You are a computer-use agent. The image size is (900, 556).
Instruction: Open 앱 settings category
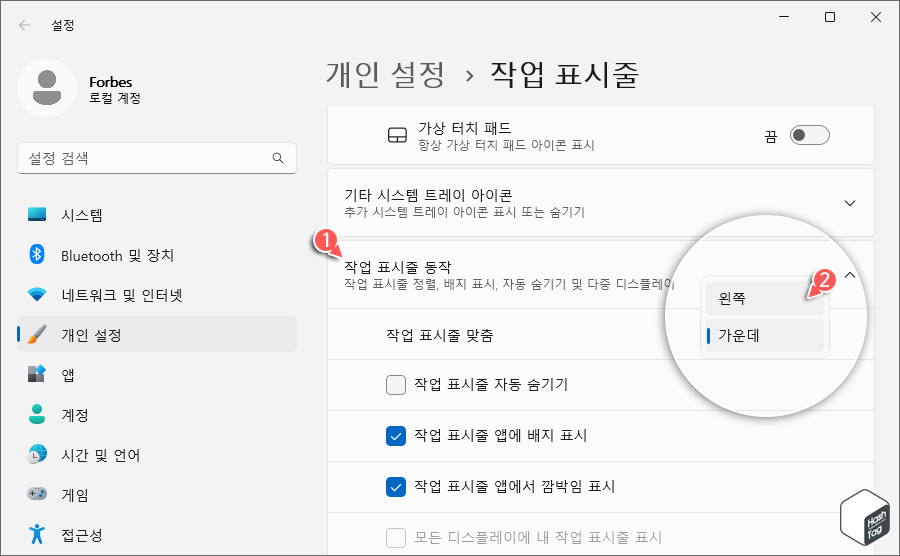tap(157, 375)
